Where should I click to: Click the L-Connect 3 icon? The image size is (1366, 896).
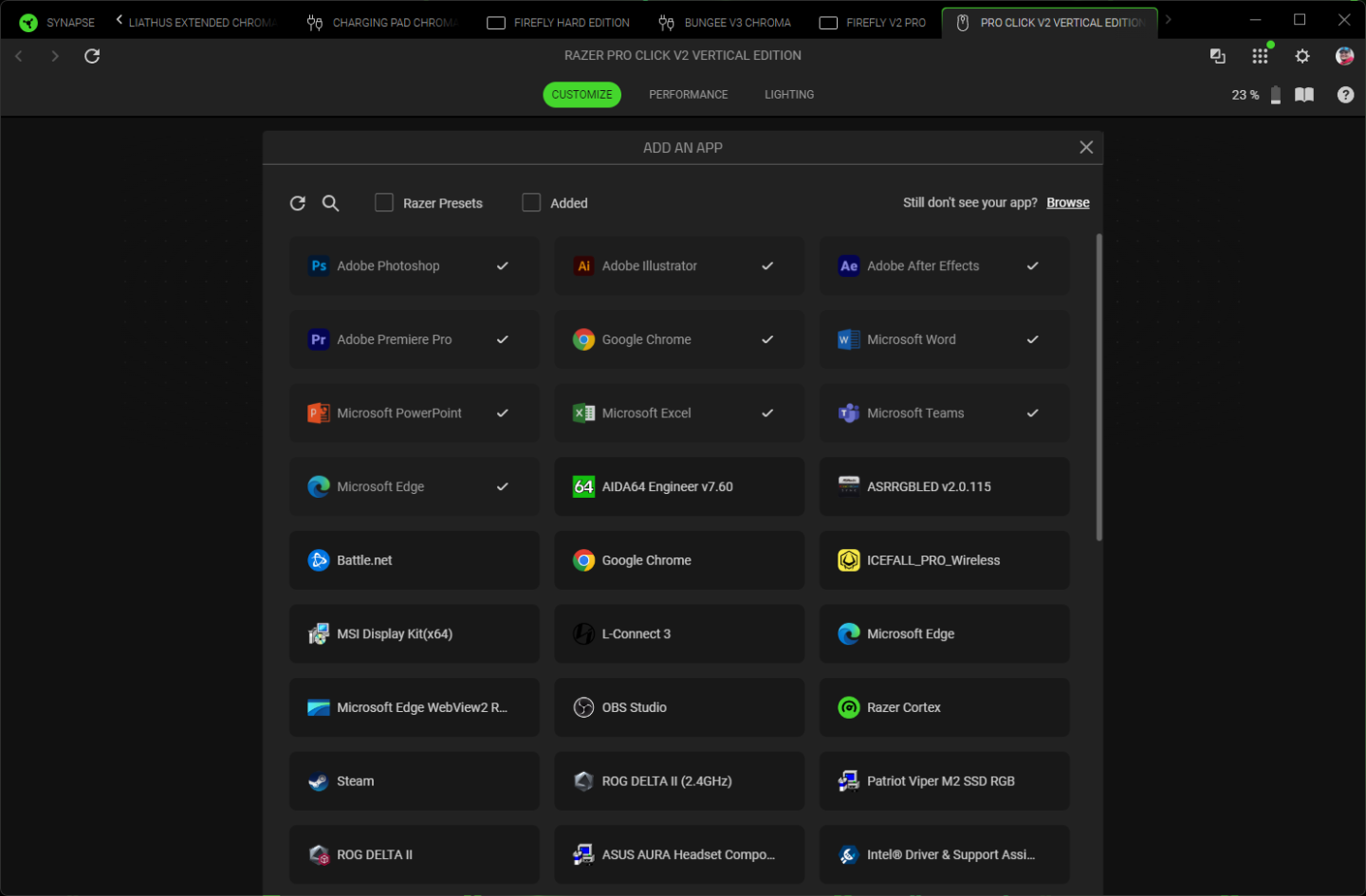tap(584, 634)
